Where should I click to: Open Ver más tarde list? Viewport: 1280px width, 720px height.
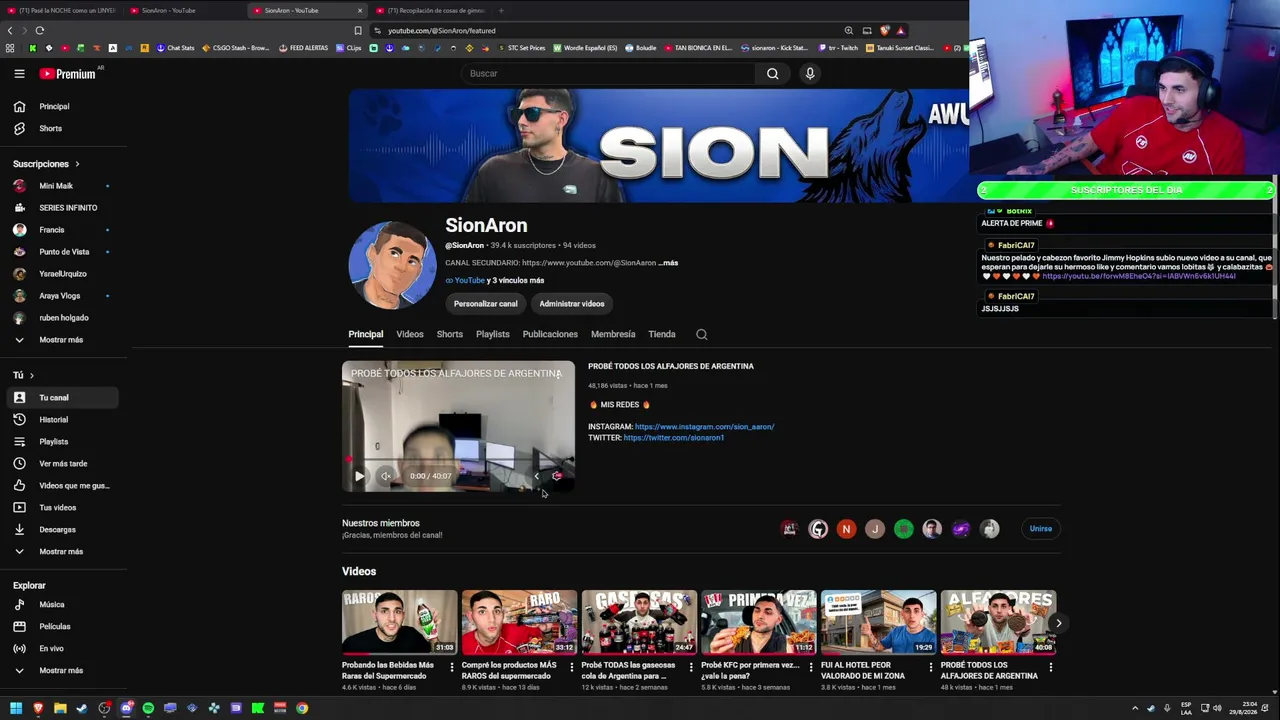pos(63,464)
